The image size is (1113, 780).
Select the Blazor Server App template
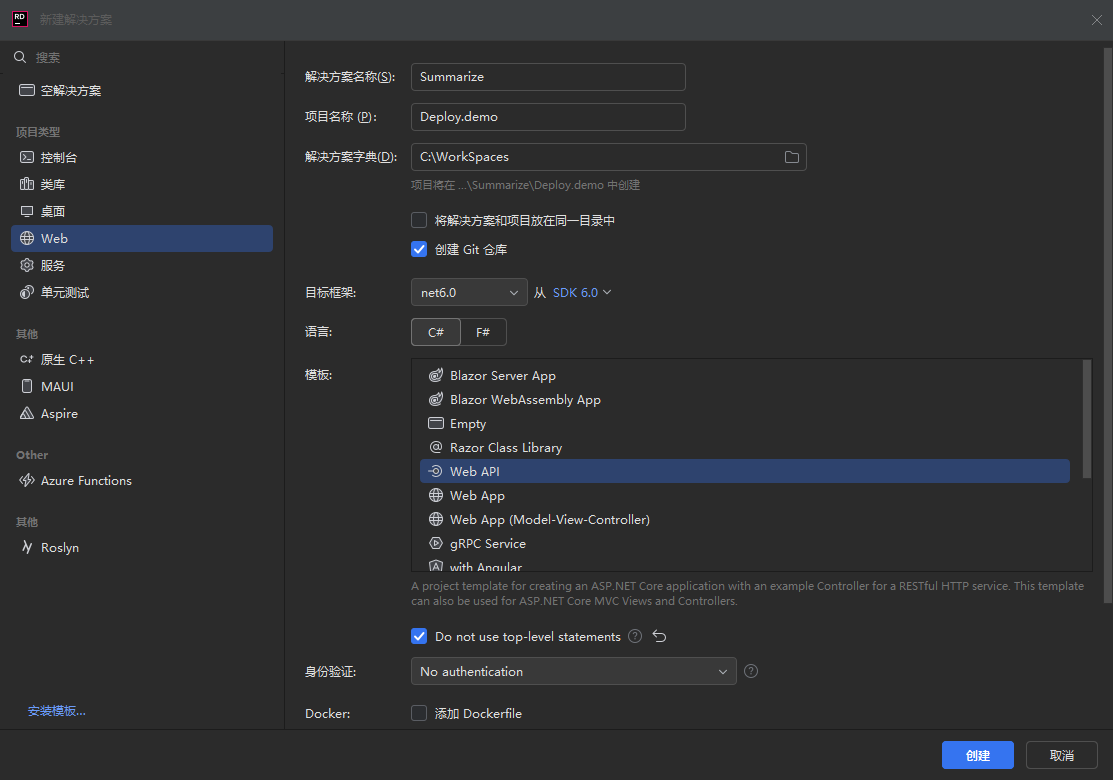point(502,376)
